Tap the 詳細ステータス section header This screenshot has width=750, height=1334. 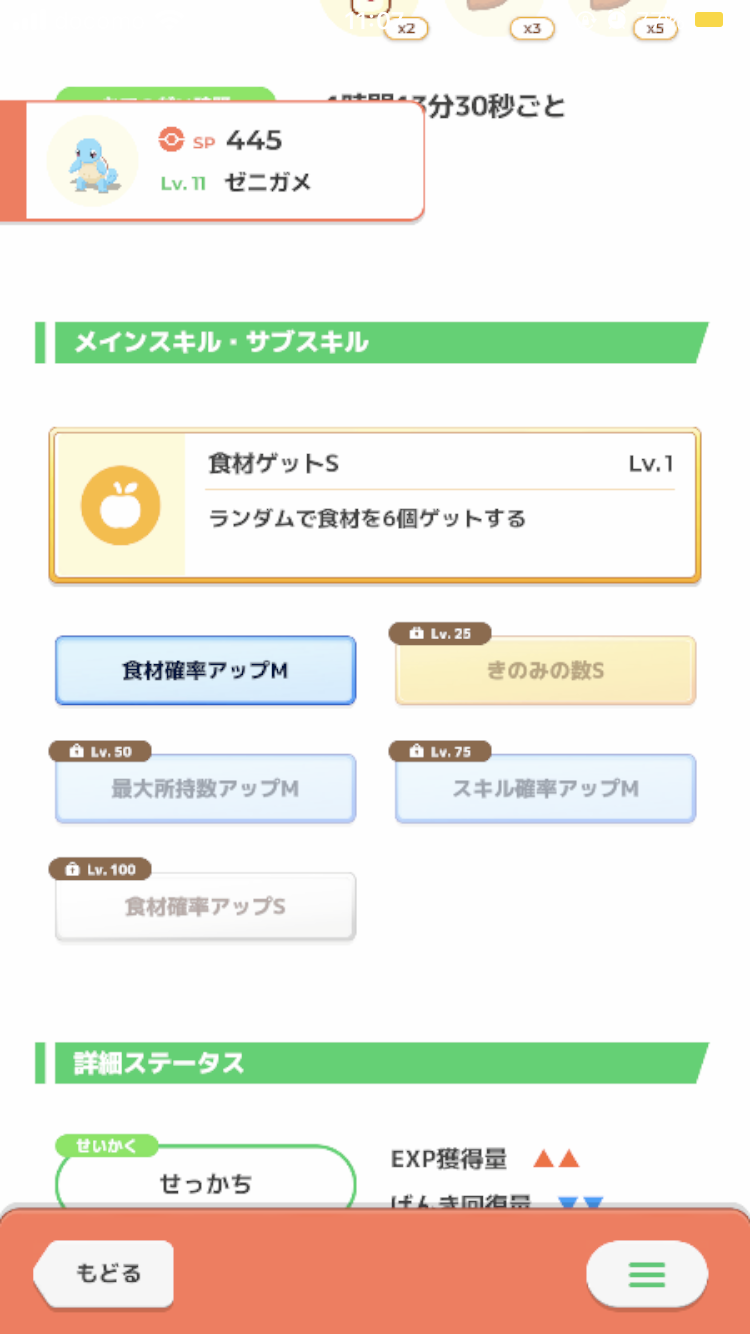tap(372, 1063)
